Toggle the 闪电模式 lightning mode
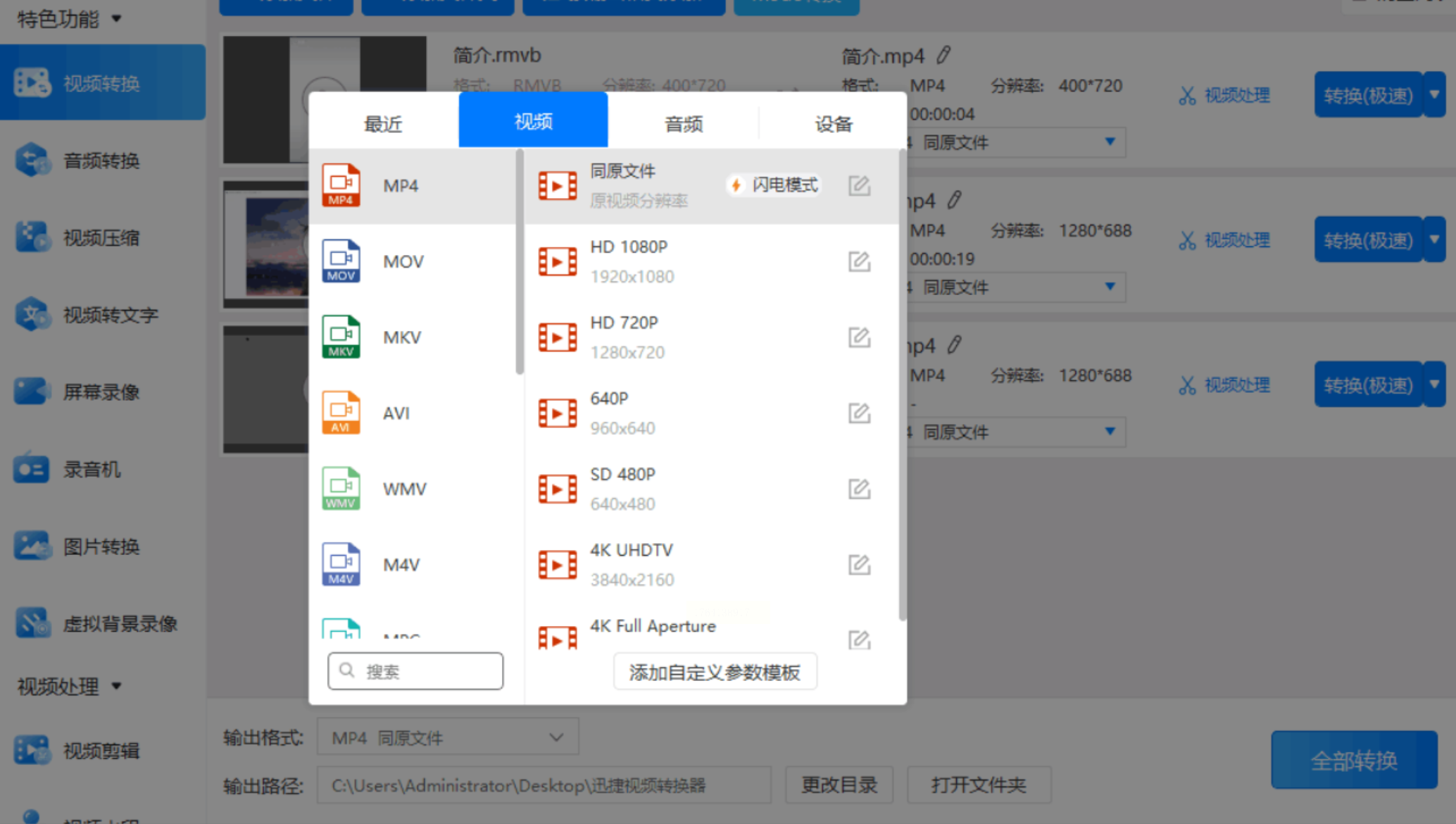 point(774,185)
